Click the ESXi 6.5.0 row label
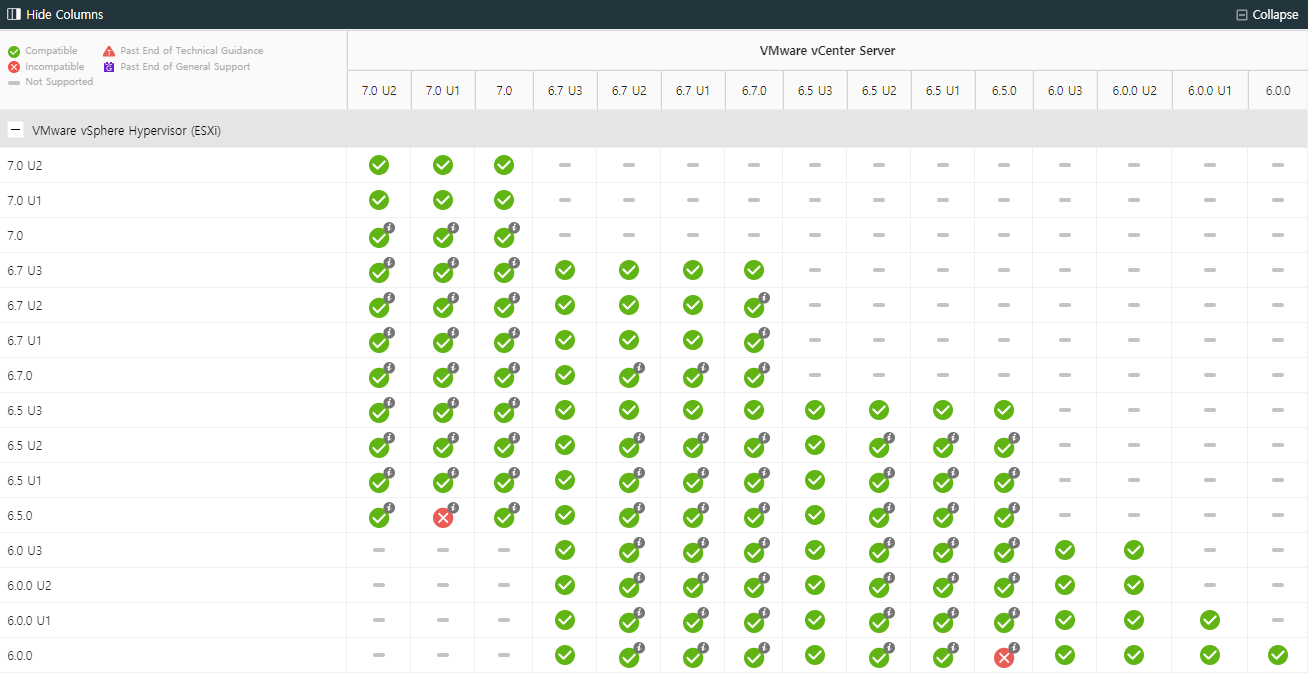 point(20,515)
